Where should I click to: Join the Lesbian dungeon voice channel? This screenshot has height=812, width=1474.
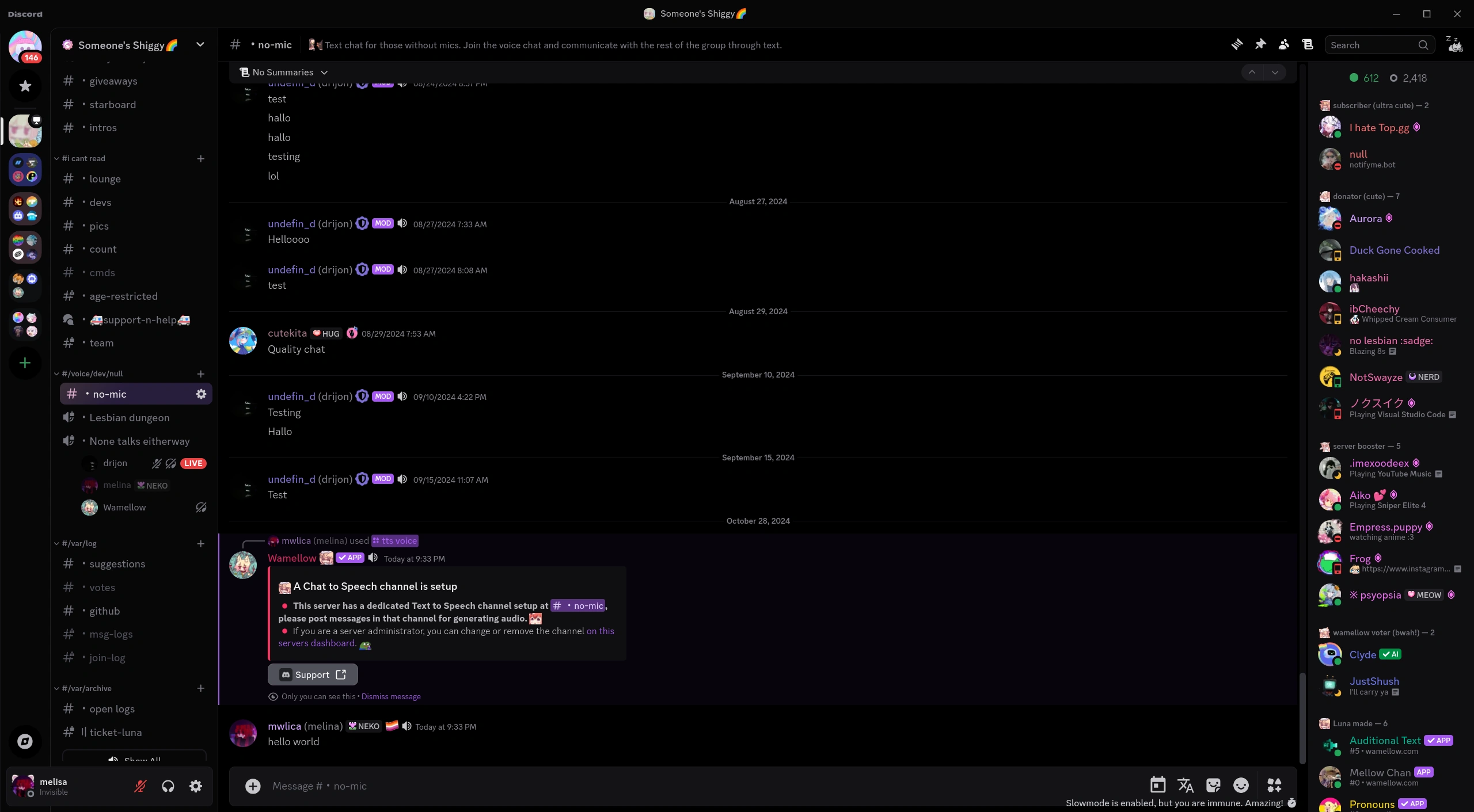[x=129, y=418]
